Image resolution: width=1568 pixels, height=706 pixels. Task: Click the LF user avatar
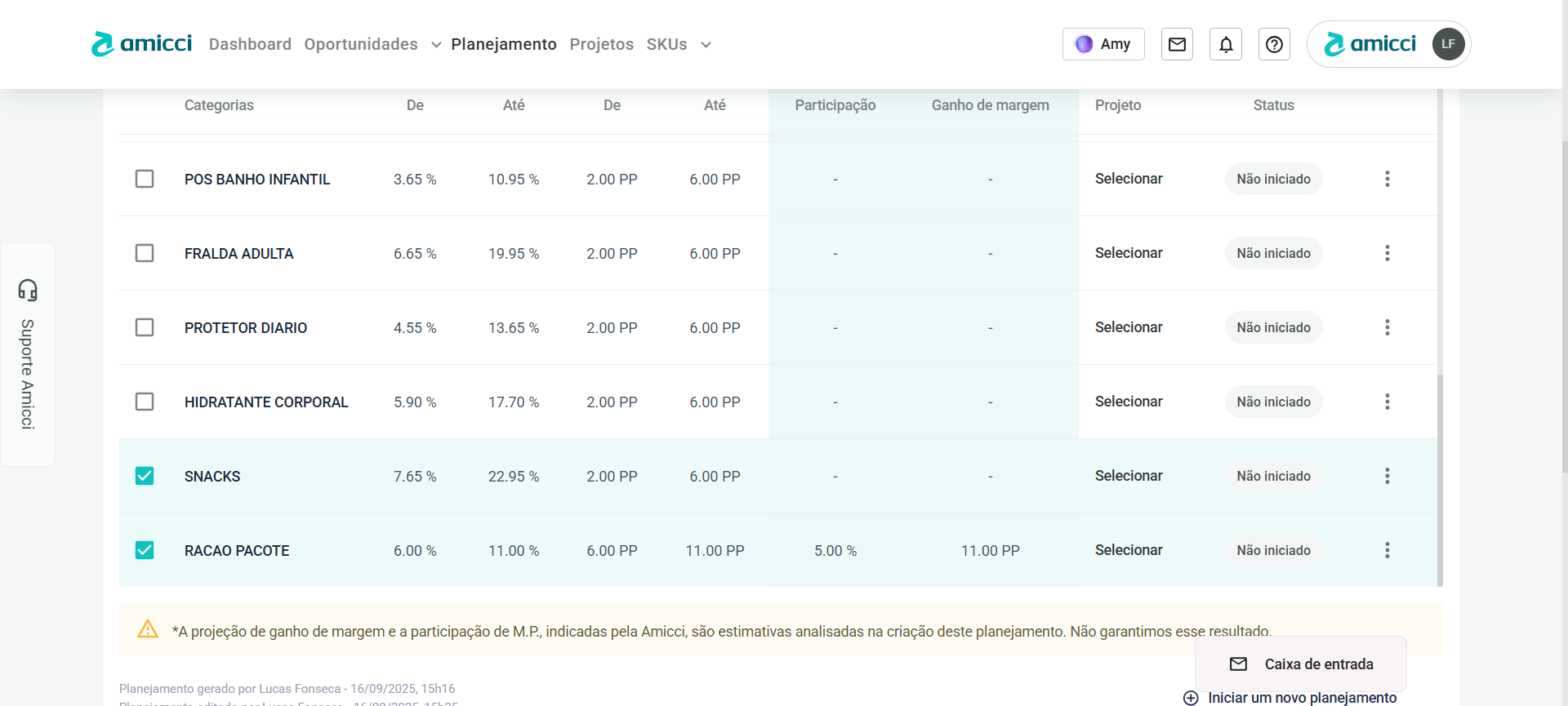tap(1448, 44)
